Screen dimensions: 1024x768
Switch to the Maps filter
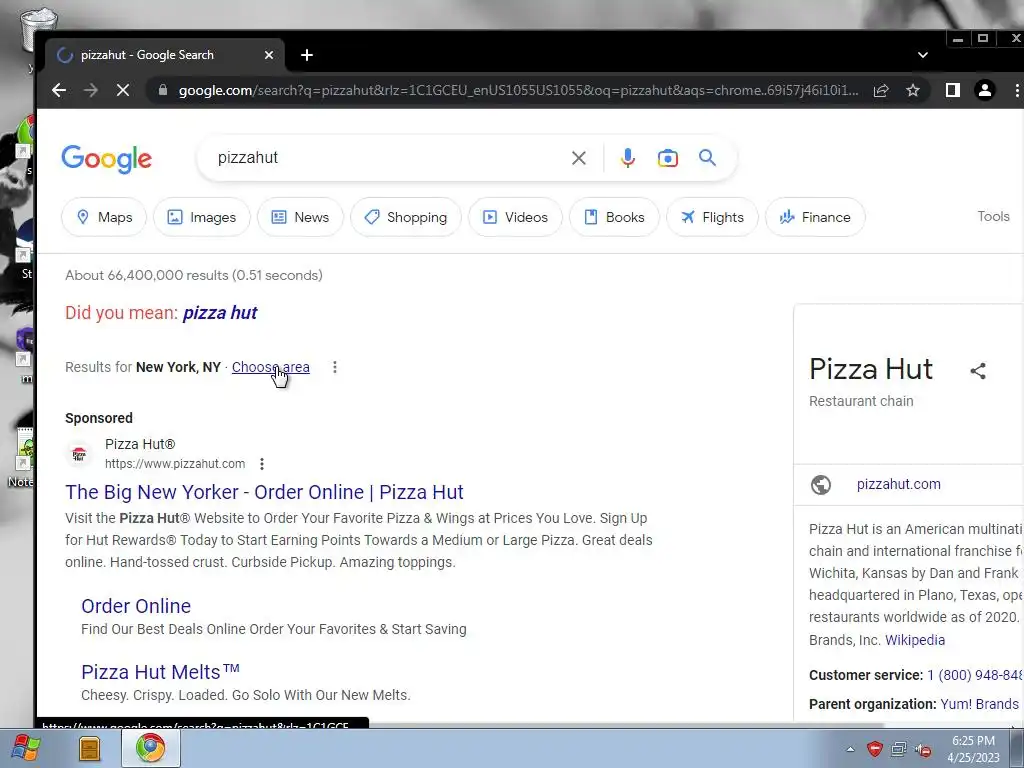click(x=104, y=217)
